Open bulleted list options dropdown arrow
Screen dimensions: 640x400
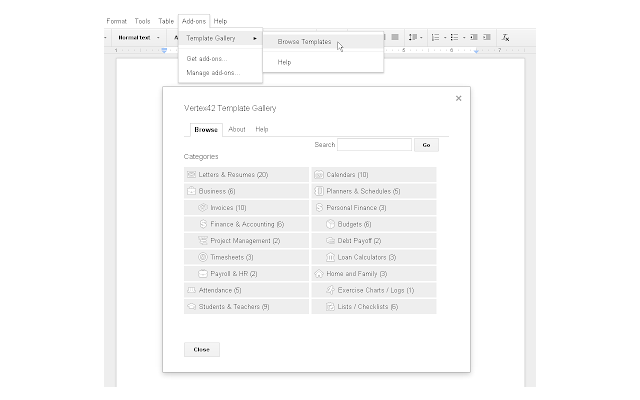[464, 38]
